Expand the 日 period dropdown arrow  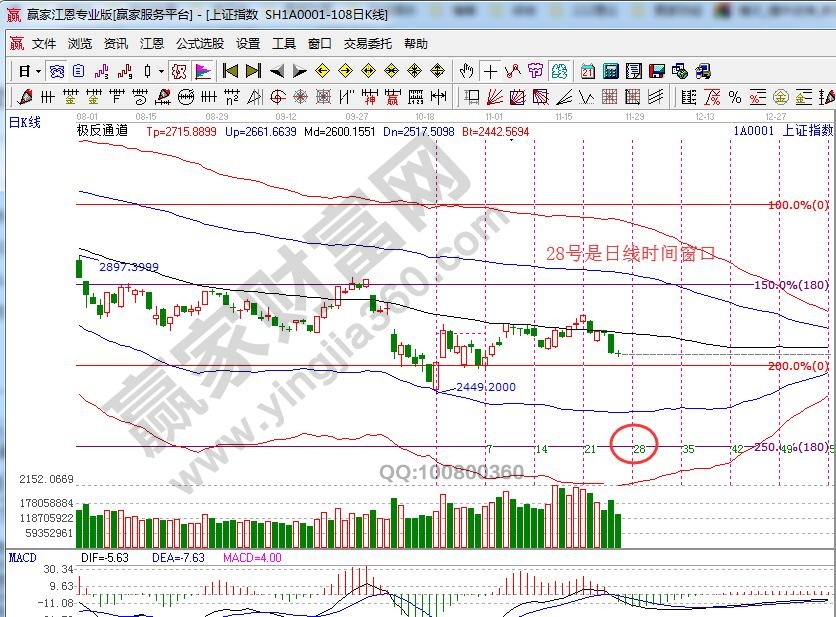(38, 71)
